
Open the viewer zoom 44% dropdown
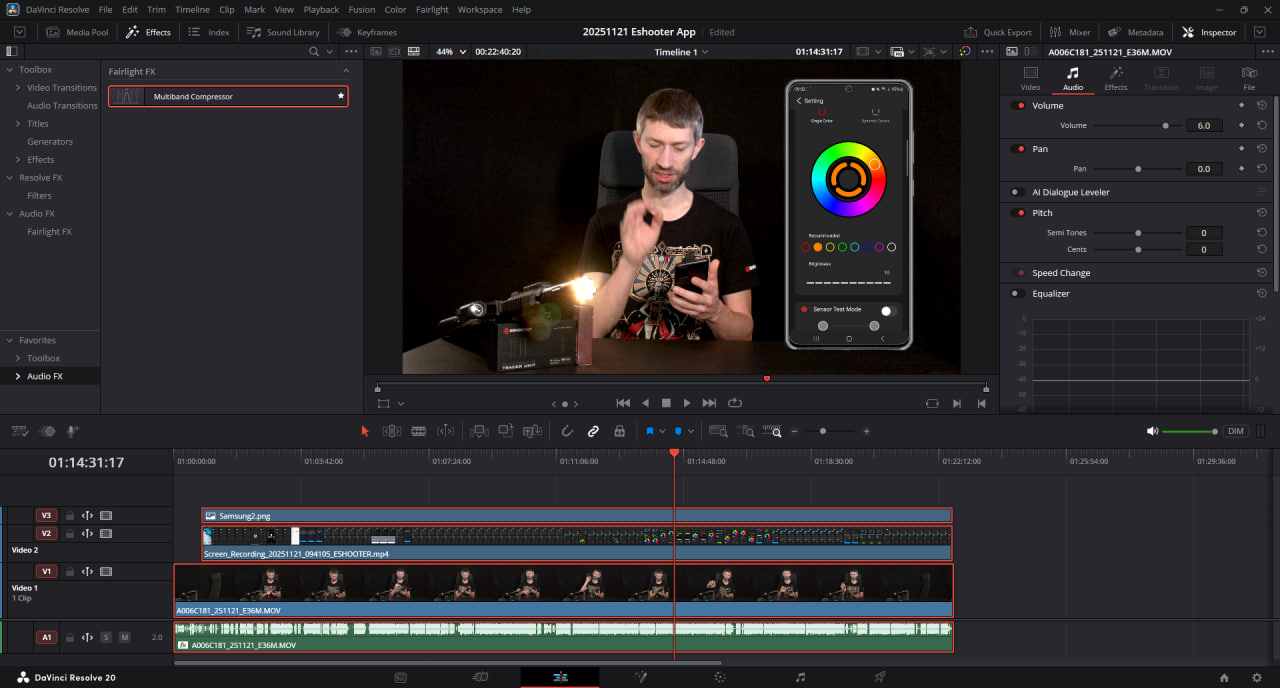click(451, 51)
